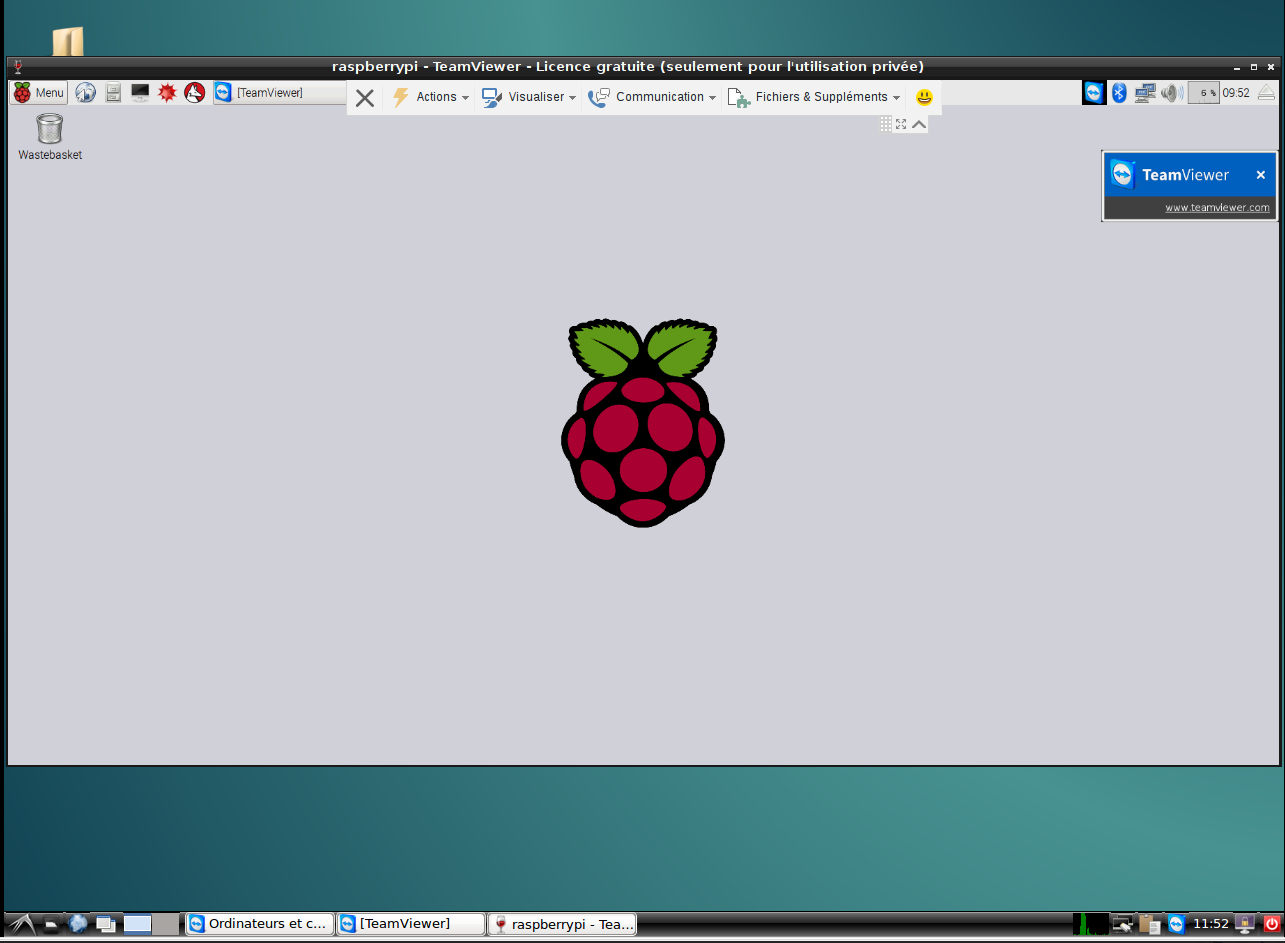1285x943 pixels.
Task: Select 'raspberrypi - Tea...' taskbar button
Action: click(x=563, y=924)
